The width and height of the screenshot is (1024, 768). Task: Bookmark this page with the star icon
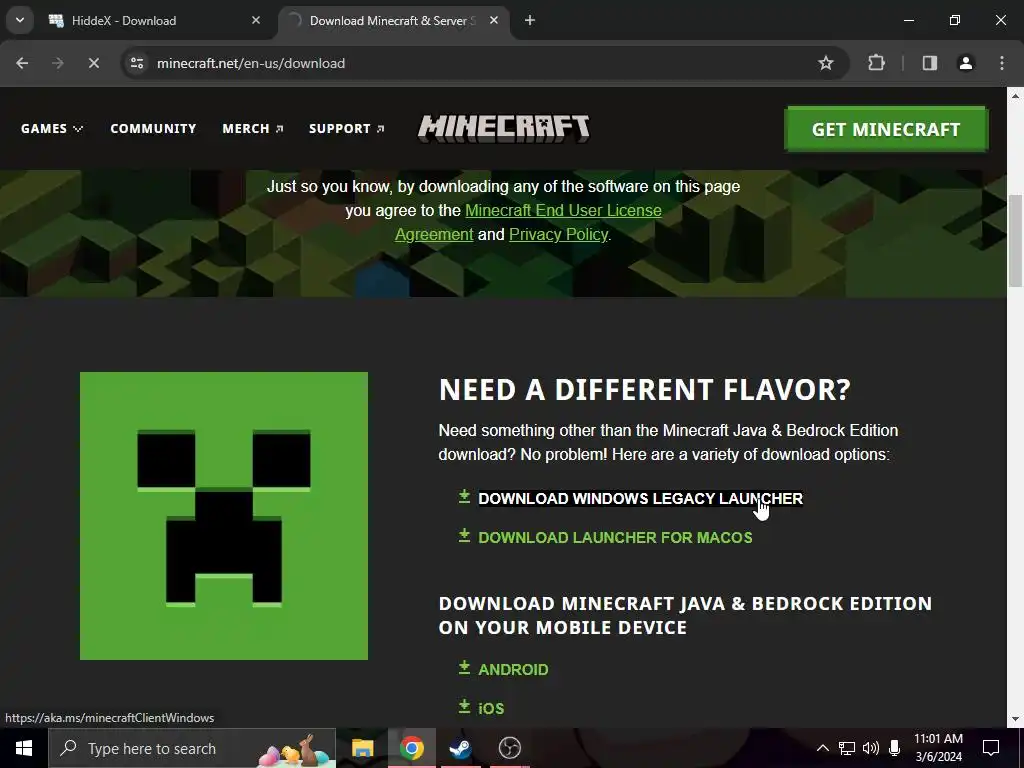tap(825, 63)
